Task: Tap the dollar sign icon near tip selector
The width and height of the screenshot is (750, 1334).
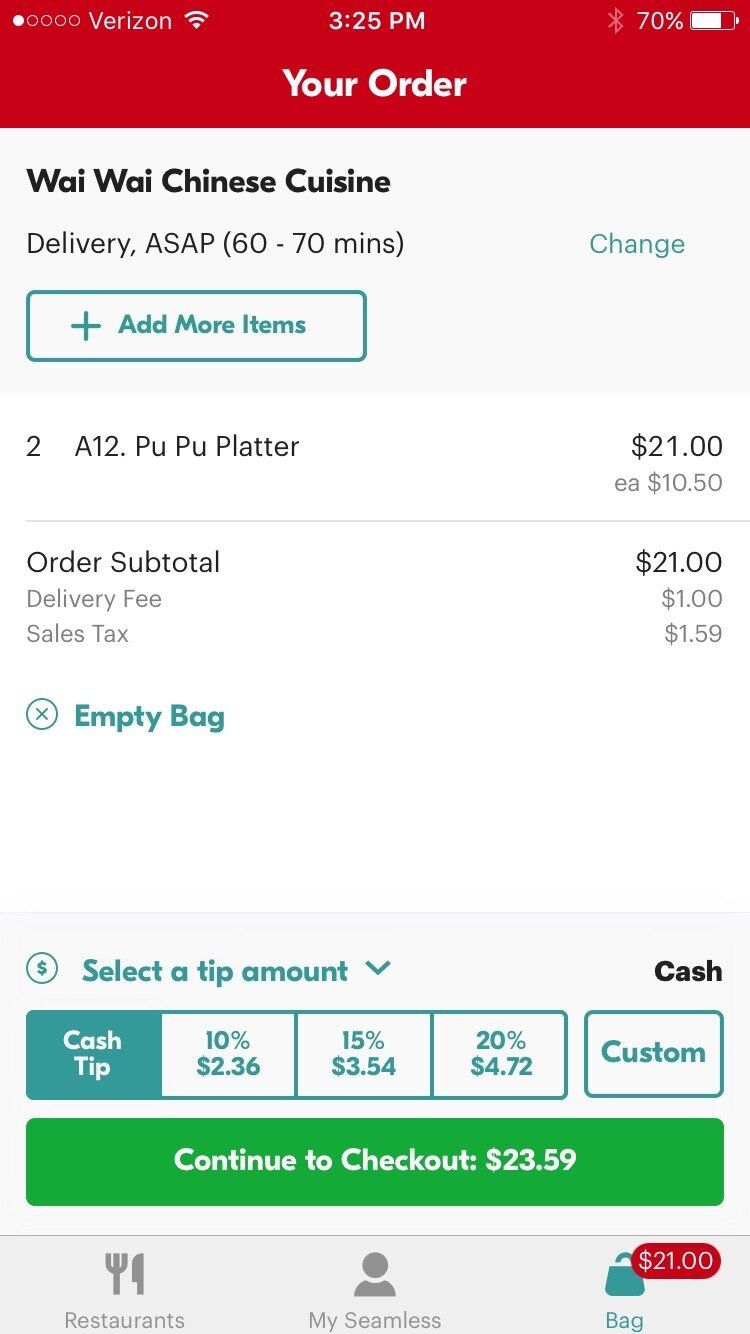Action: pyautogui.click(x=41, y=968)
